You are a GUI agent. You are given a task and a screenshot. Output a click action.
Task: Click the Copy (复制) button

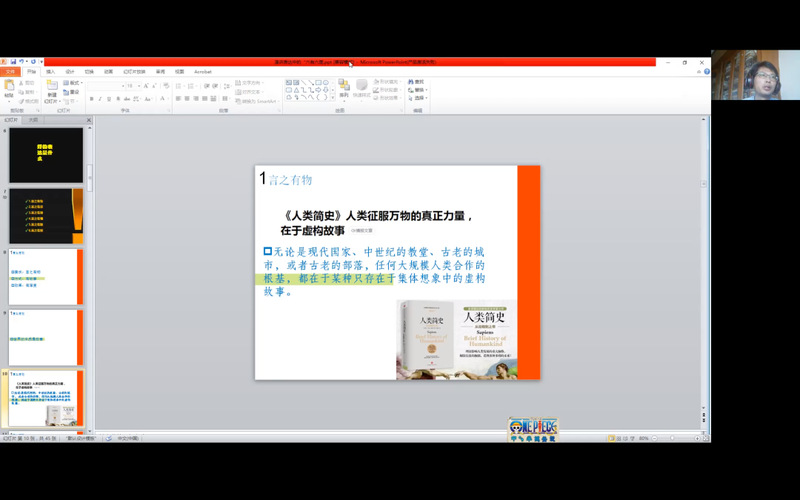27,92
